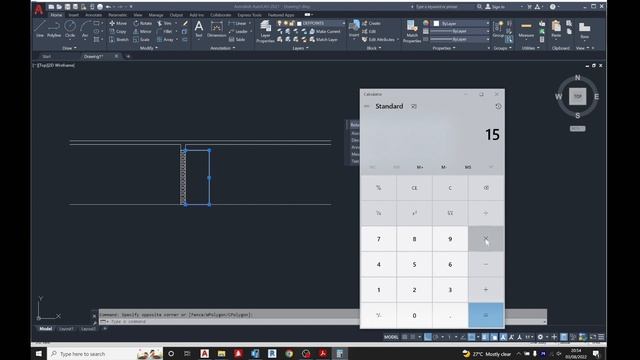Select the Dimension tool

pos(216,29)
